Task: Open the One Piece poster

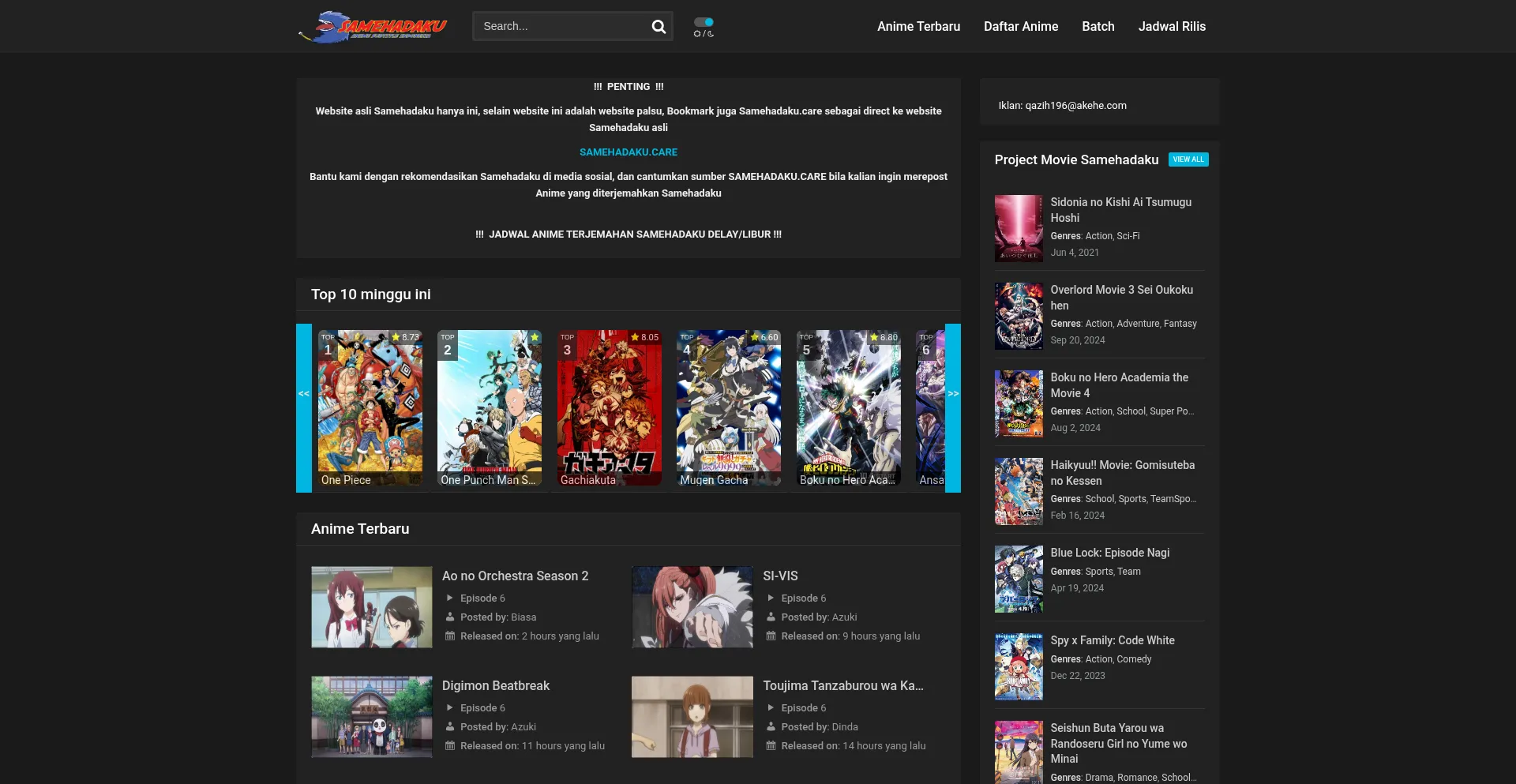Action: tap(370, 407)
